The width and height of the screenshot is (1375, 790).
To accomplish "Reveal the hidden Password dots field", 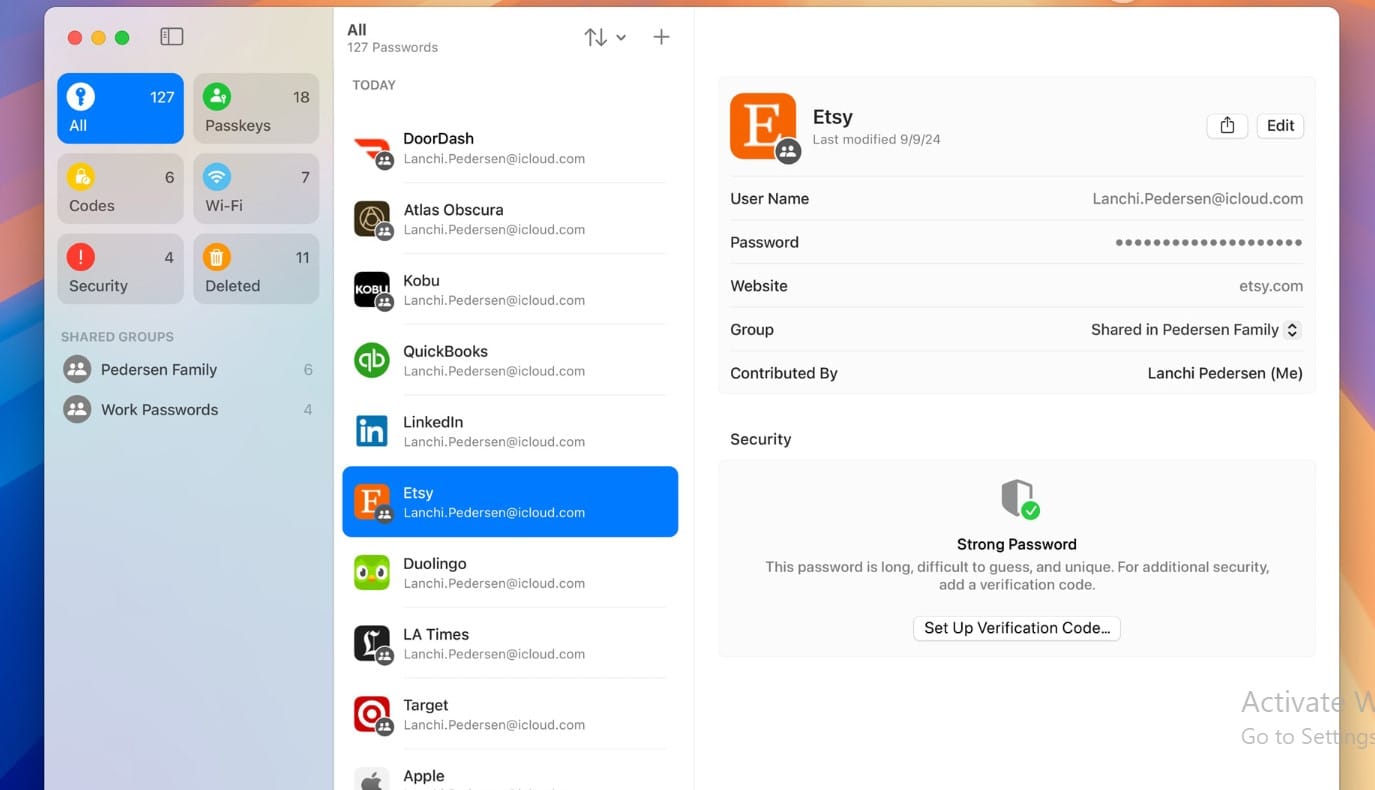I will pos(1209,242).
